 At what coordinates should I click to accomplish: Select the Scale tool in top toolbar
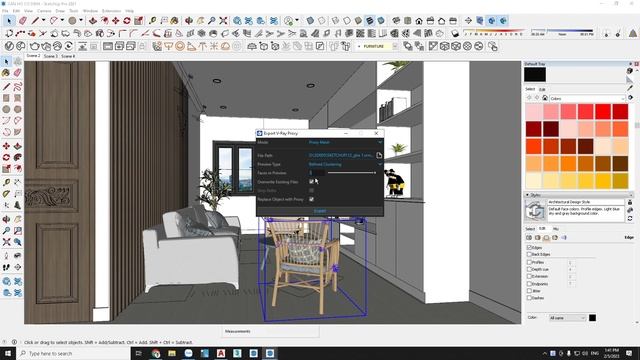[139, 20]
